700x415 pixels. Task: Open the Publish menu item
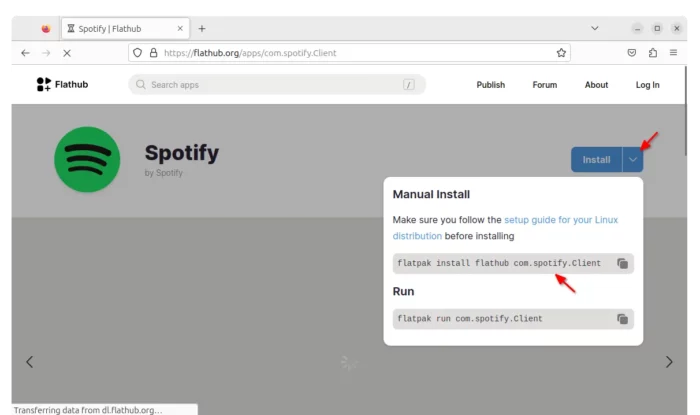coord(491,85)
